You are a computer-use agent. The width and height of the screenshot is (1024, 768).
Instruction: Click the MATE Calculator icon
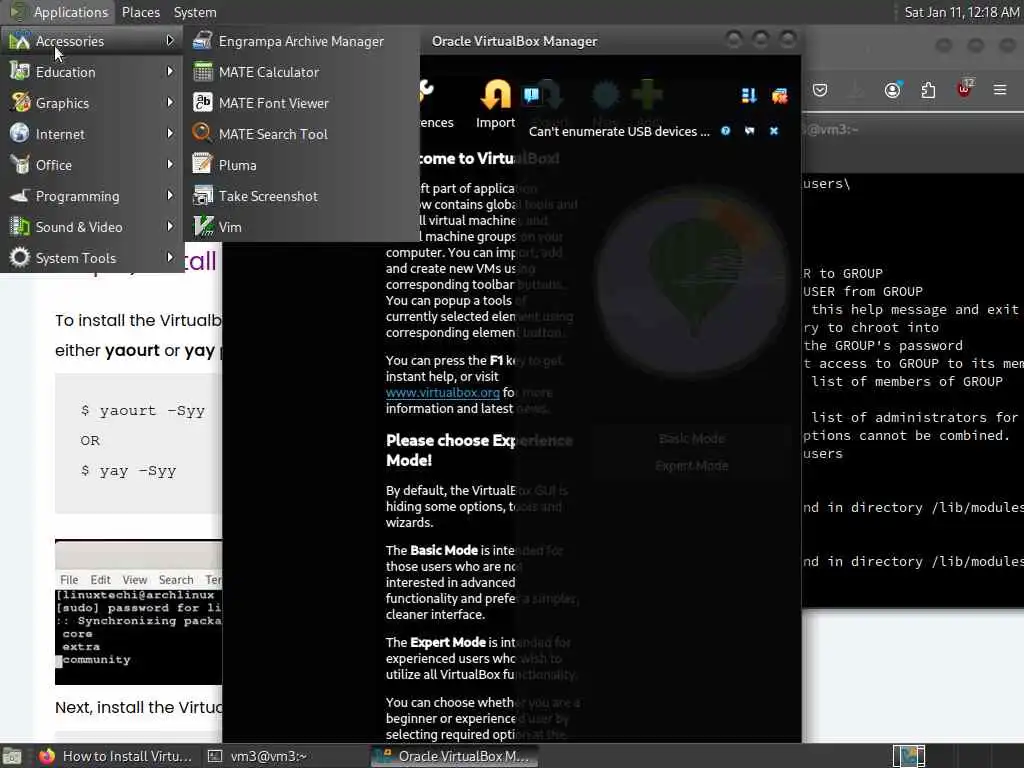tap(202, 72)
